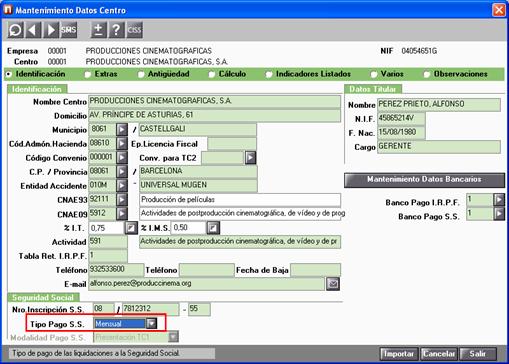Click Banco Pago S.S. value field
This screenshot has width=509, height=364.
click(x=480, y=214)
